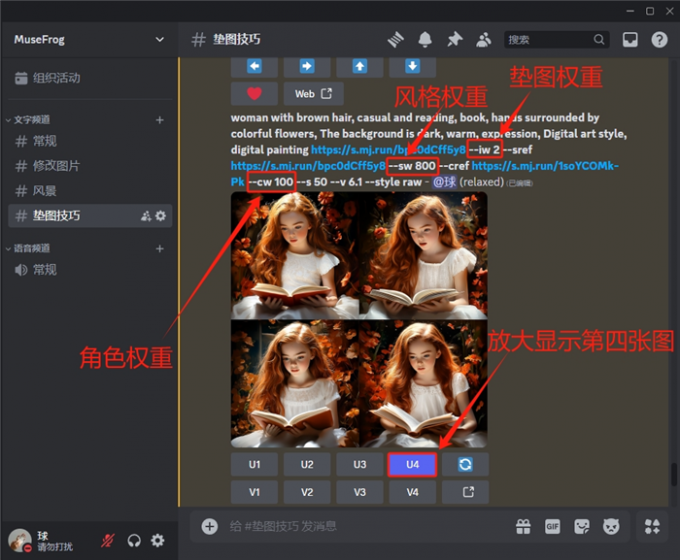This screenshot has width=680, height=560.
Task: Switch to the 修改图片 channel
Action: 90,166
